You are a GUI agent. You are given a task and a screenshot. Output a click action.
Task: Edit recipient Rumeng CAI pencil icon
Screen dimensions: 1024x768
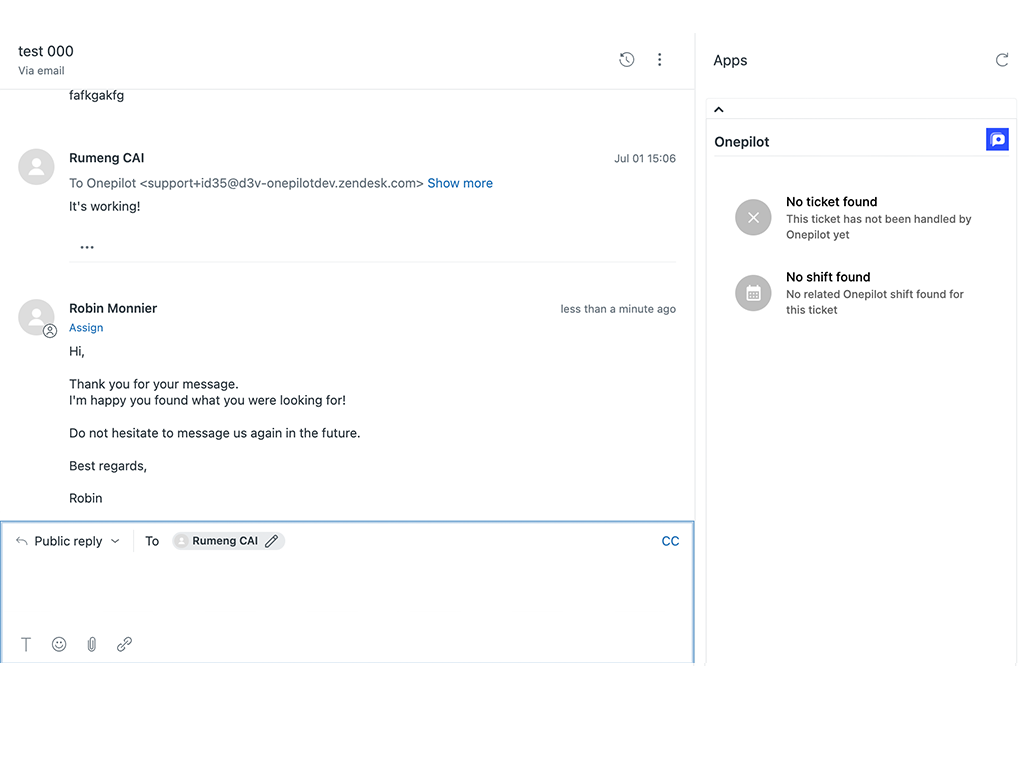coord(271,541)
